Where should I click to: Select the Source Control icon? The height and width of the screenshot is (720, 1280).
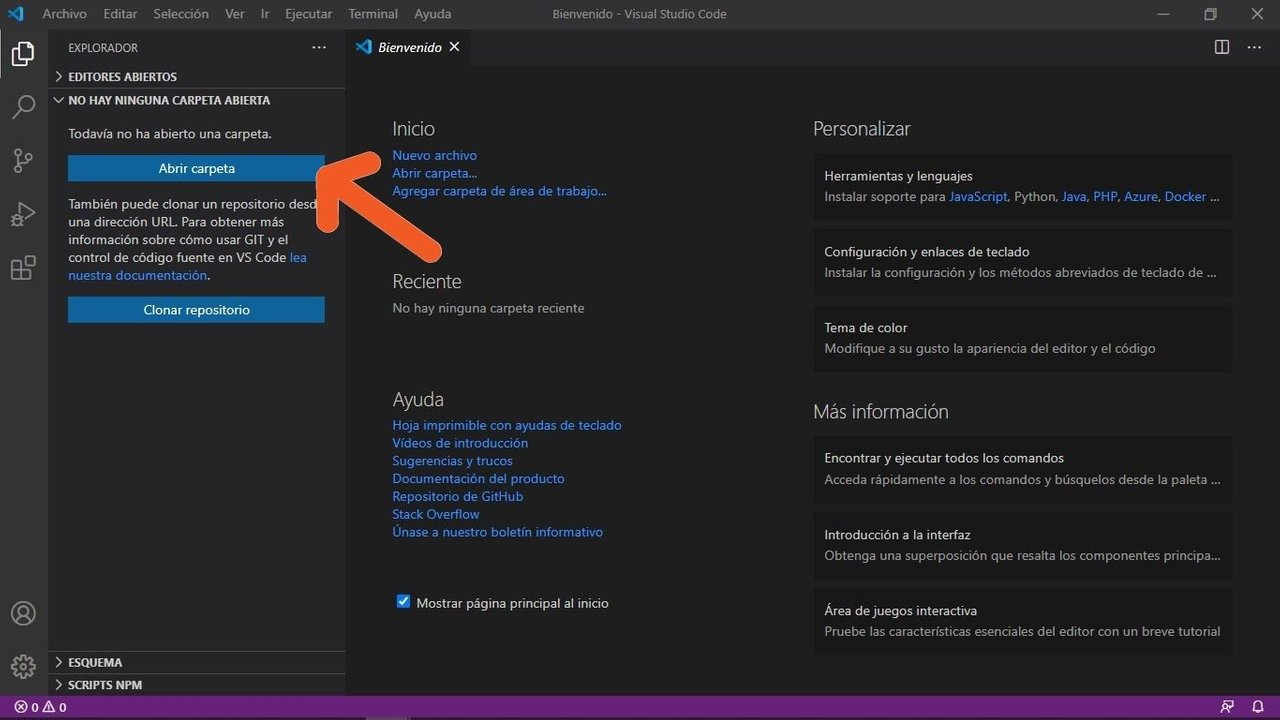tap(22, 160)
